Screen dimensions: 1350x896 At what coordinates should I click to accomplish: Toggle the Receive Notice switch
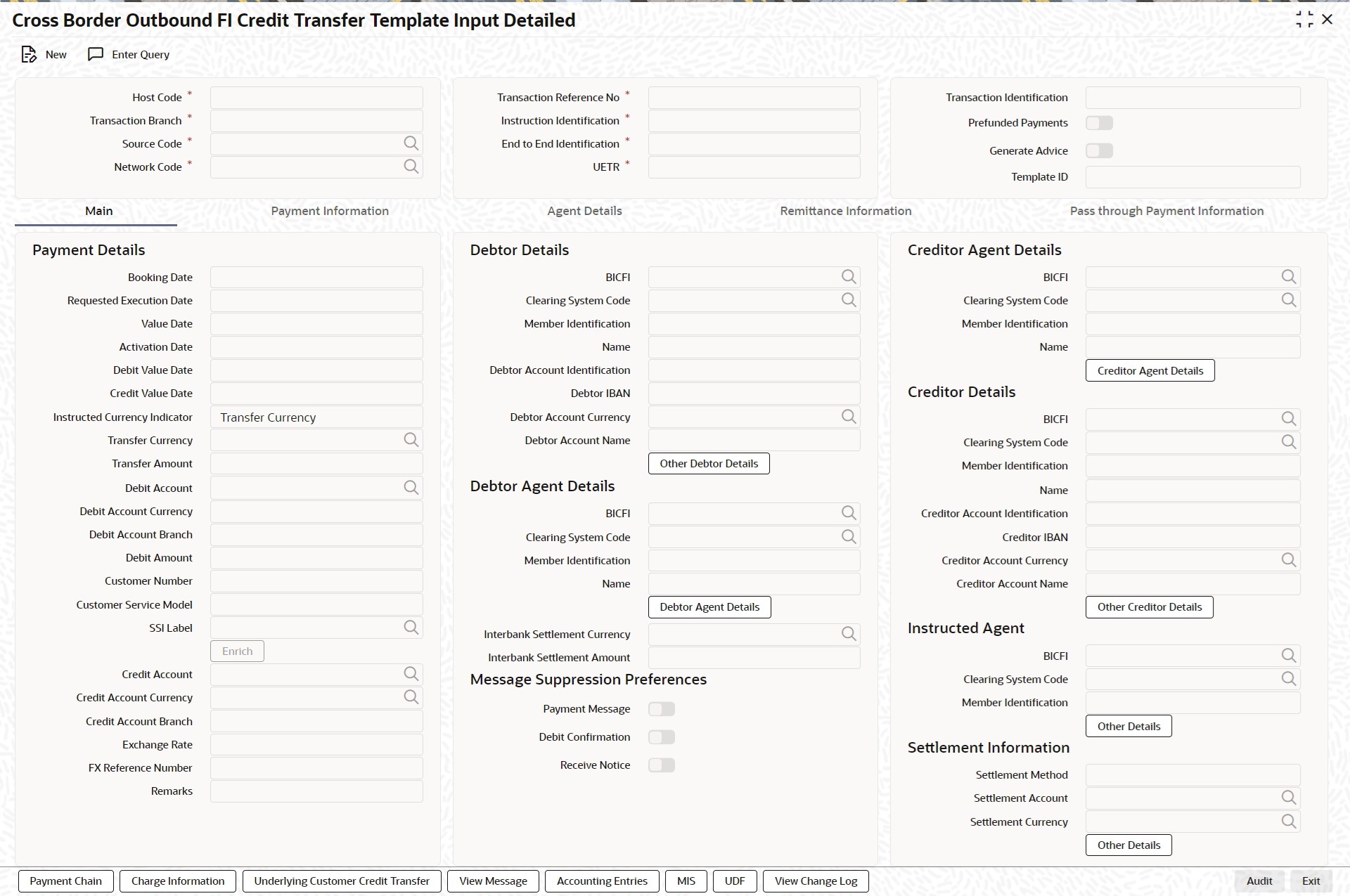(661, 765)
